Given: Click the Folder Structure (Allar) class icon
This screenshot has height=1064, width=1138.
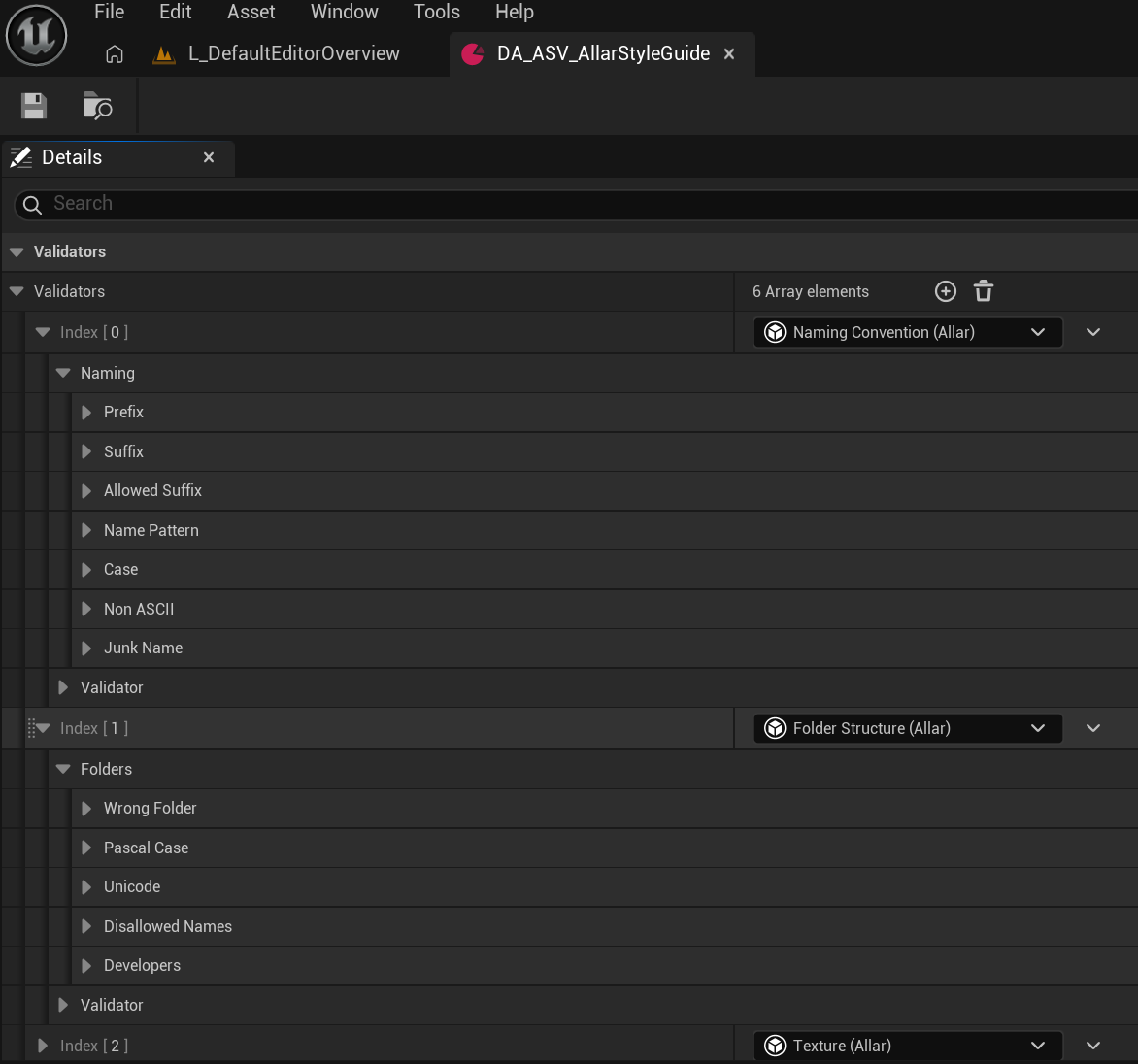Looking at the screenshot, I should click(775, 728).
